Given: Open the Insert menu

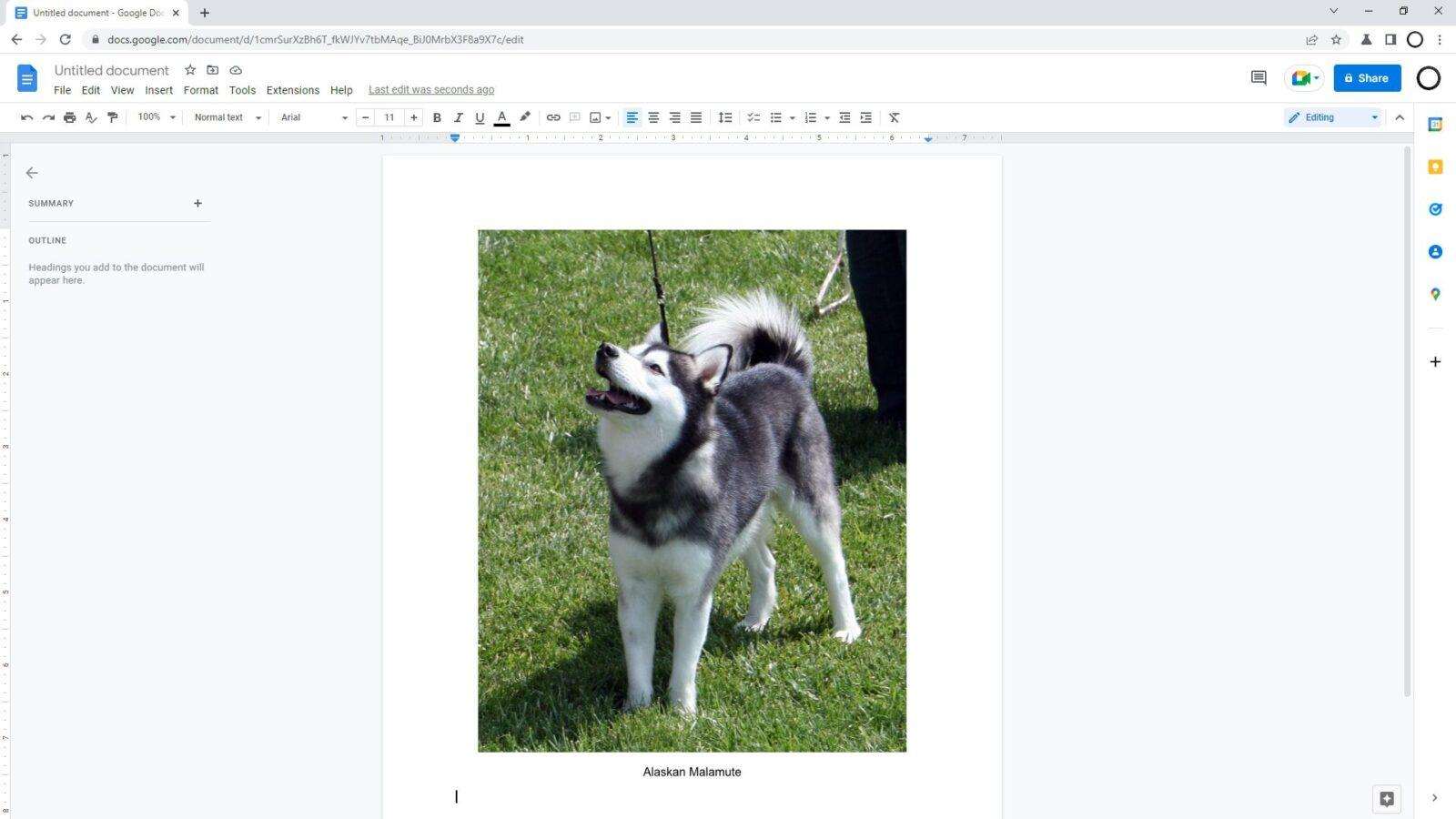Looking at the screenshot, I should 158,89.
